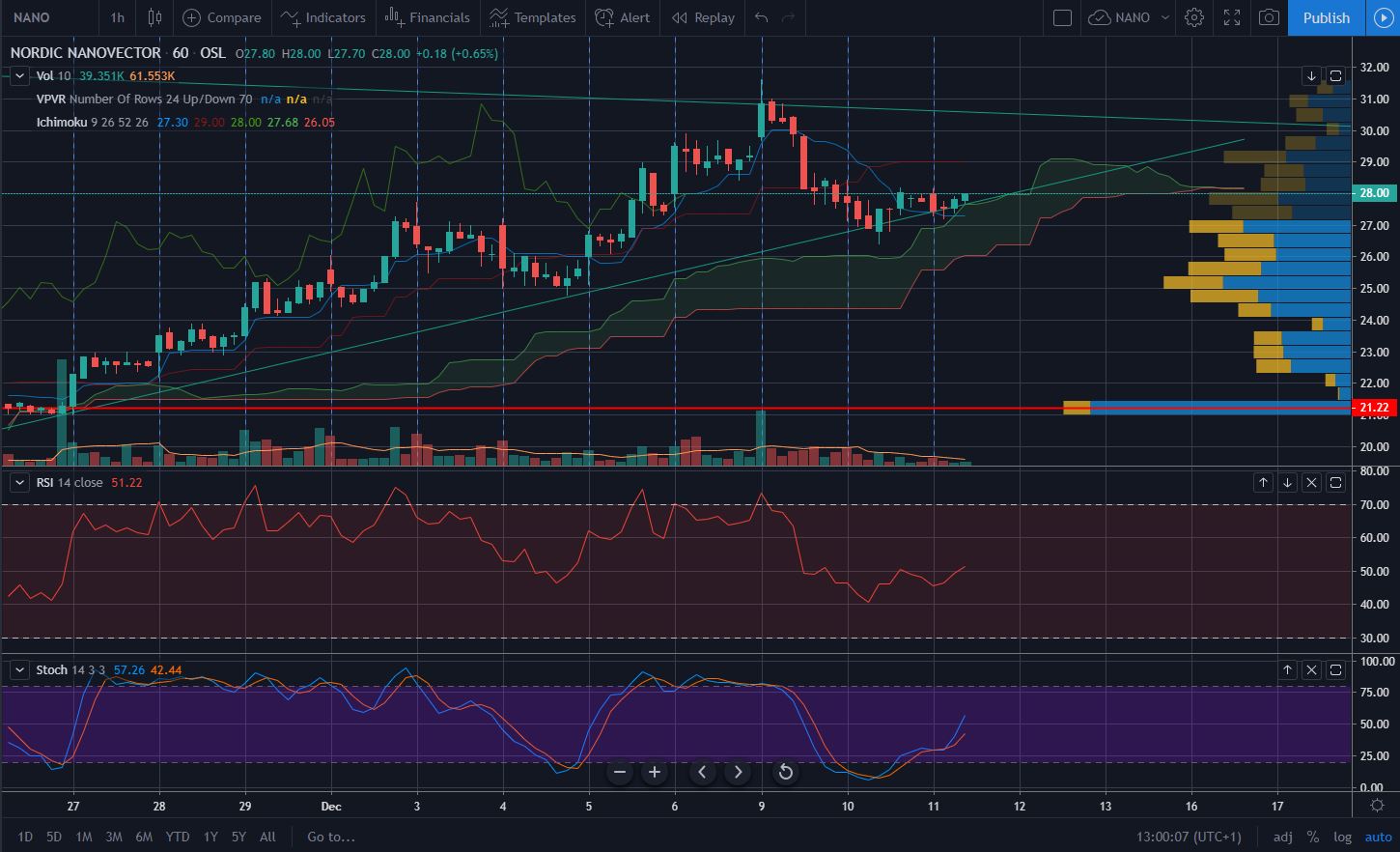Open chart settings gear
Image resolution: width=1400 pixels, height=852 pixels.
coord(1194,17)
